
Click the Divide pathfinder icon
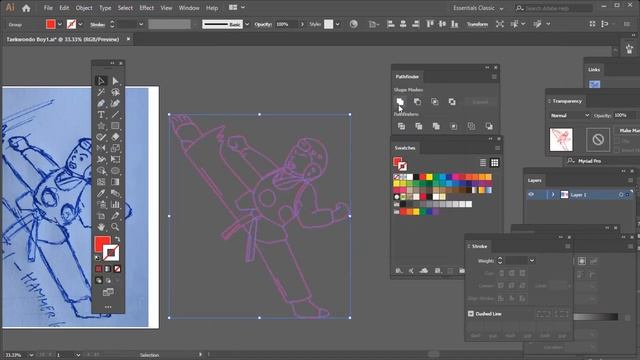[x=401, y=126]
